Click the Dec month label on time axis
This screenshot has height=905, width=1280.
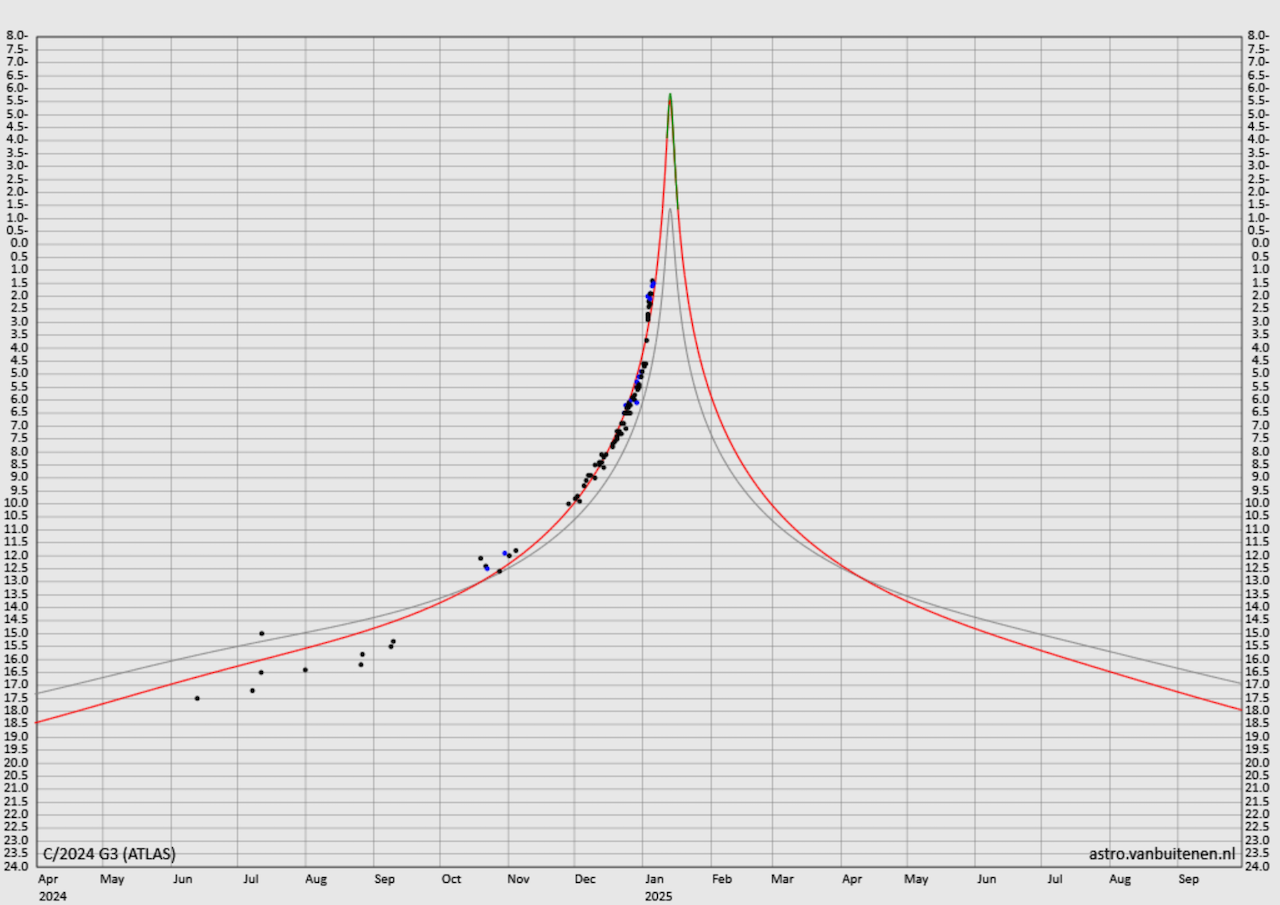click(x=585, y=880)
